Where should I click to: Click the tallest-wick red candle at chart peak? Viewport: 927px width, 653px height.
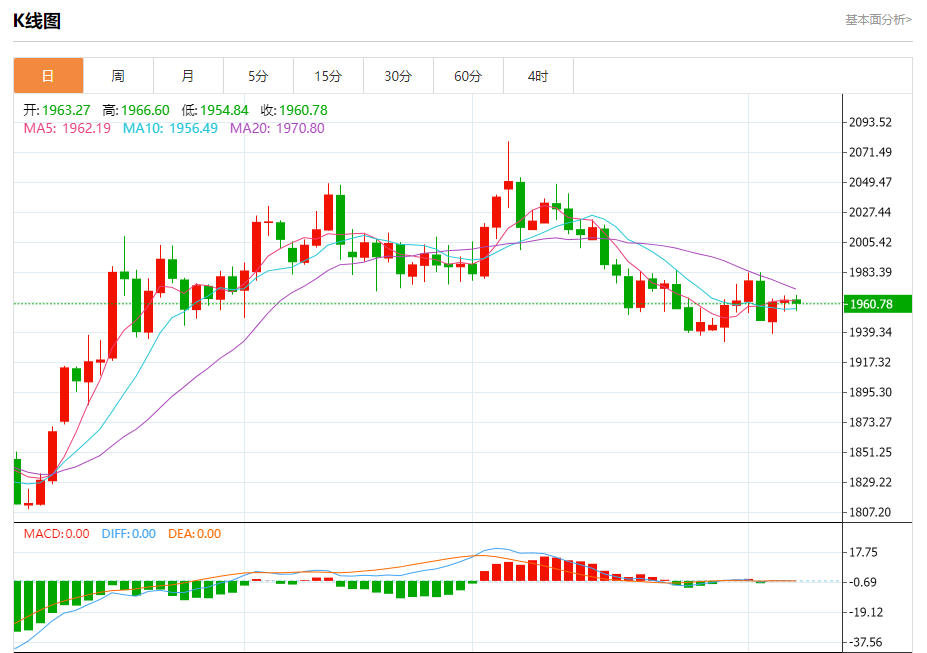click(508, 175)
